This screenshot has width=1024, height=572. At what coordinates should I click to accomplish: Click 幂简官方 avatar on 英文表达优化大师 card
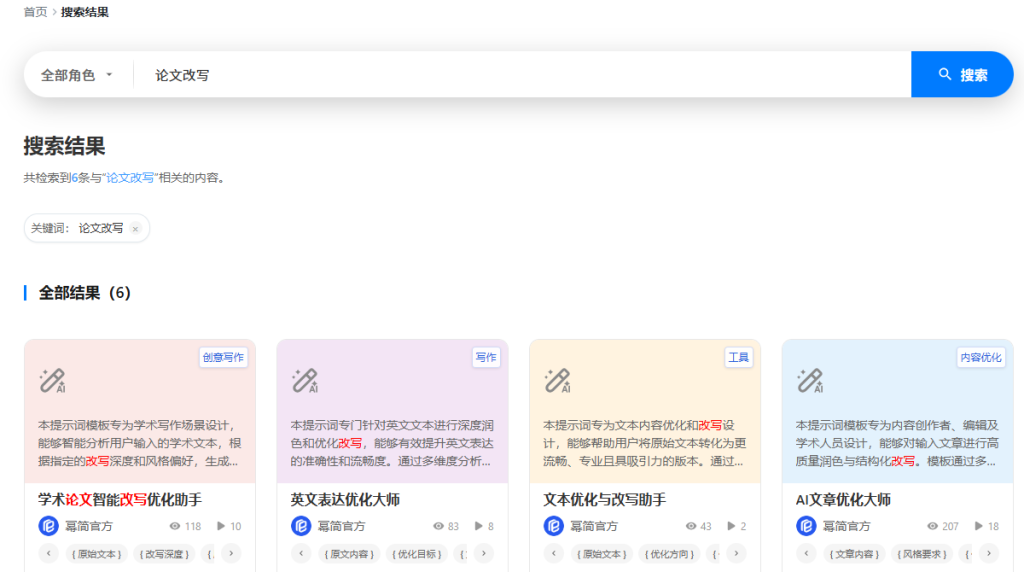coord(301,526)
